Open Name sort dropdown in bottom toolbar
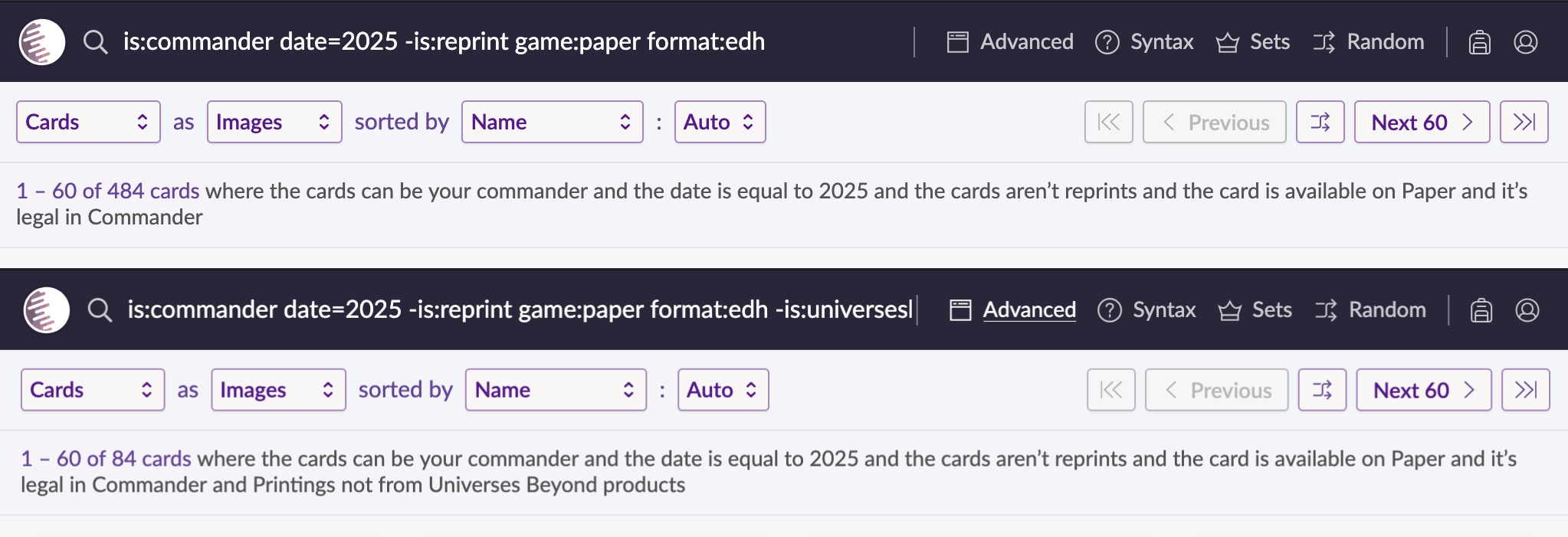The image size is (1568, 537). pyautogui.click(x=556, y=390)
